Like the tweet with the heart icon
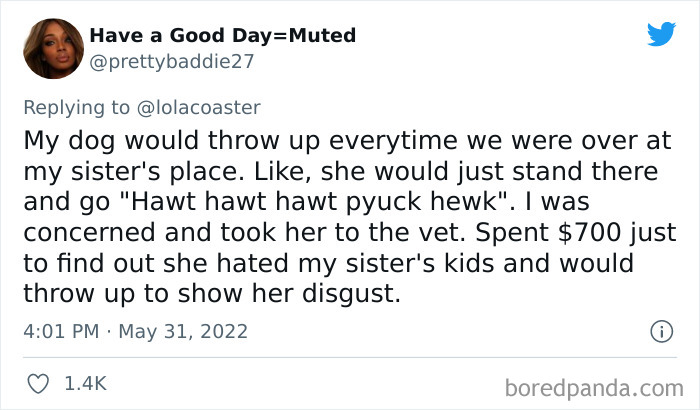 40,383
